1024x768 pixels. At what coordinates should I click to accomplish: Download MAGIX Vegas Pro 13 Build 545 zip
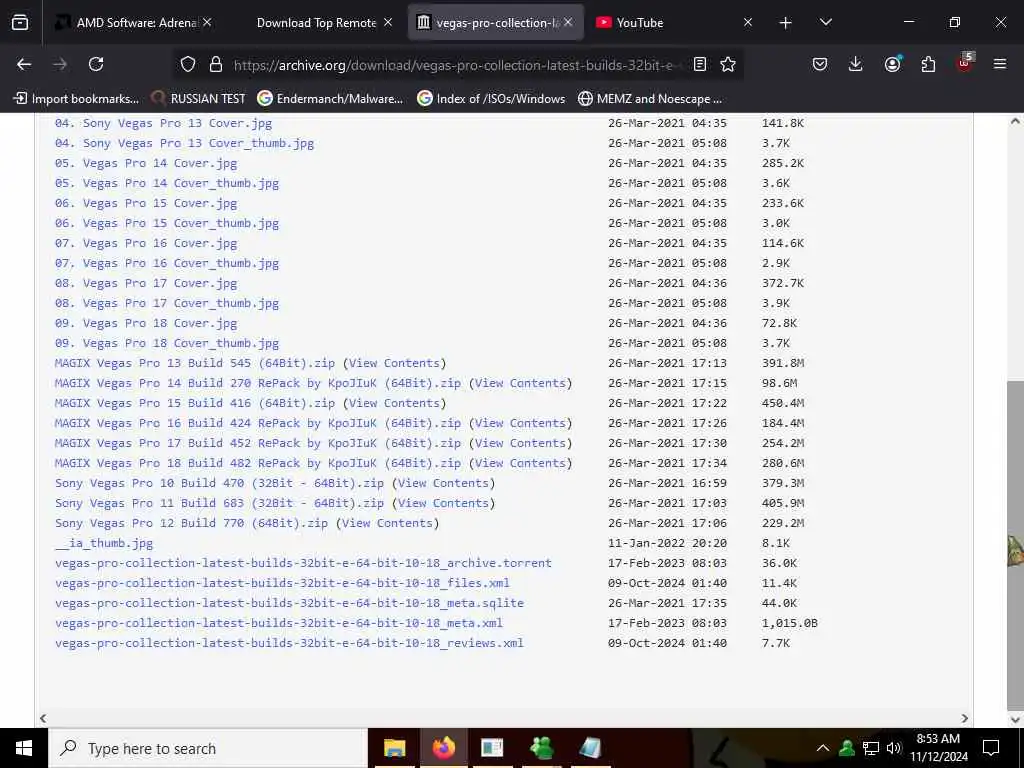coord(195,363)
